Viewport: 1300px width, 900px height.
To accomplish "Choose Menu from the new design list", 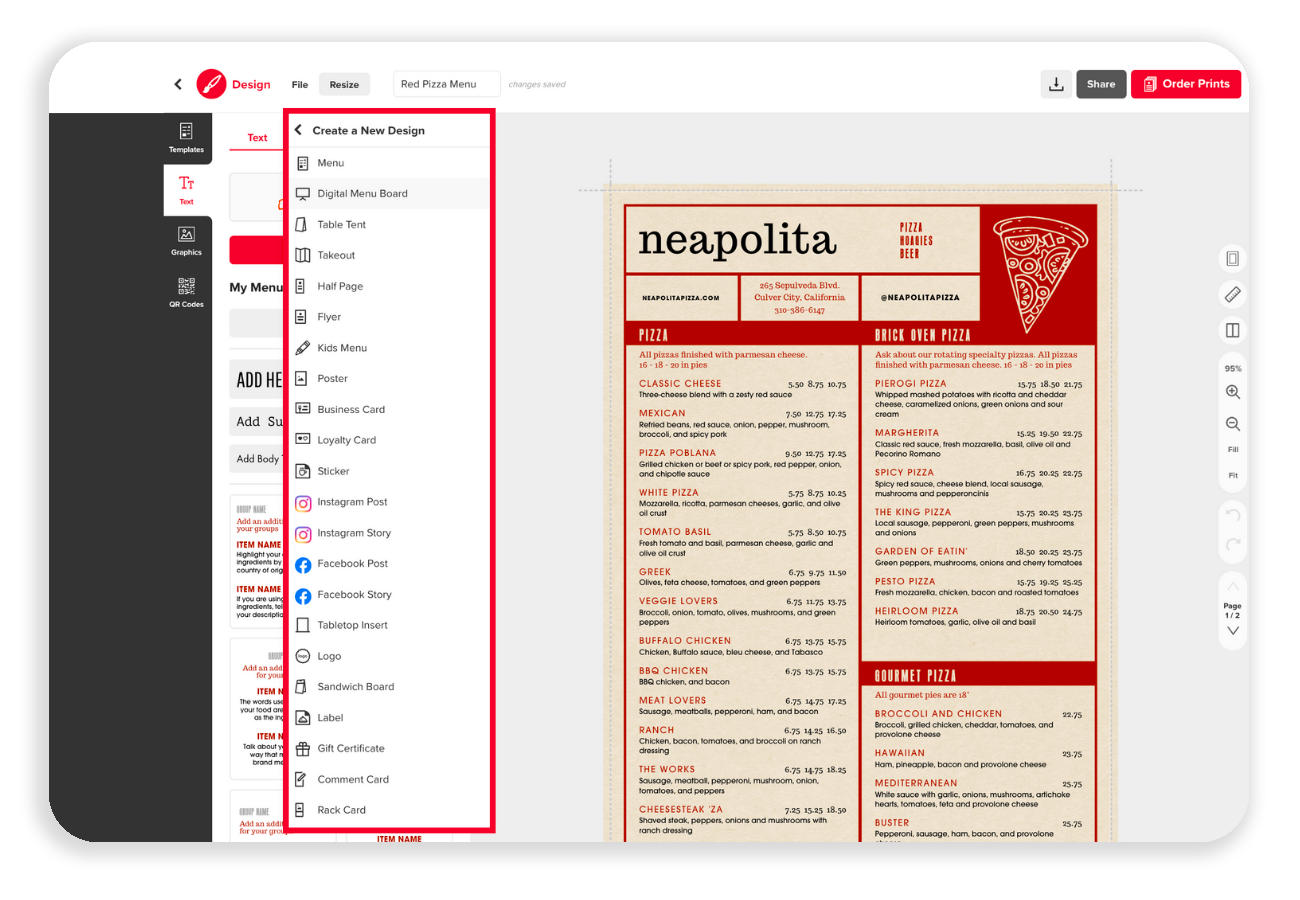I will point(390,163).
